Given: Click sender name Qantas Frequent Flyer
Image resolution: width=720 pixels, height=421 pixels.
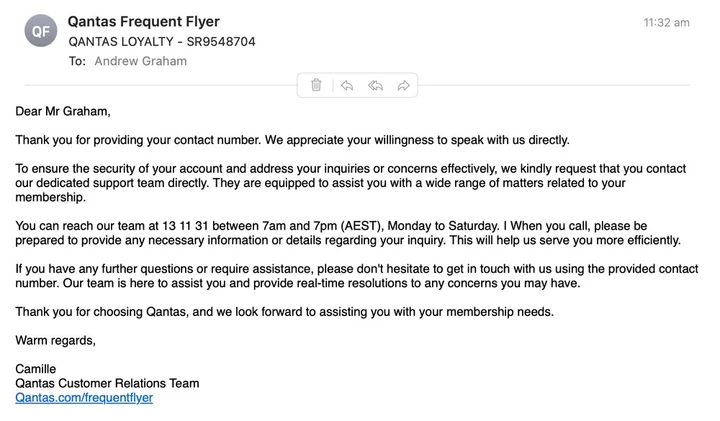Looking at the screenshot, I should (x=143, y=21).
